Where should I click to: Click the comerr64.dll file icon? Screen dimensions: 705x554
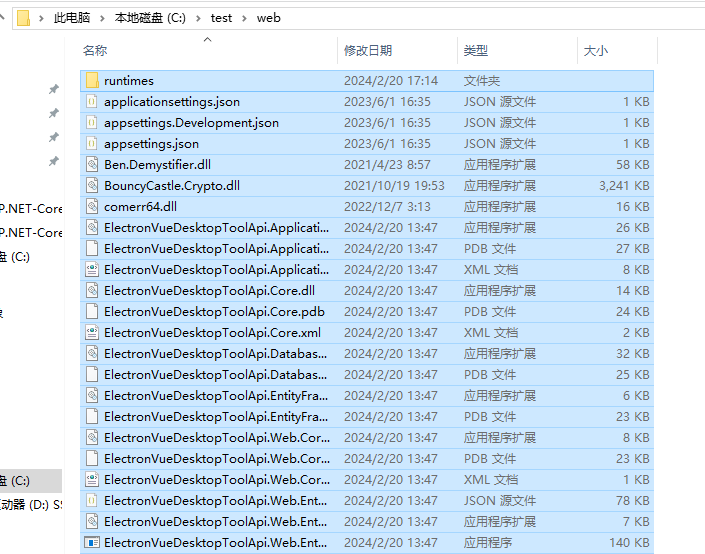[x=92, y=206]
